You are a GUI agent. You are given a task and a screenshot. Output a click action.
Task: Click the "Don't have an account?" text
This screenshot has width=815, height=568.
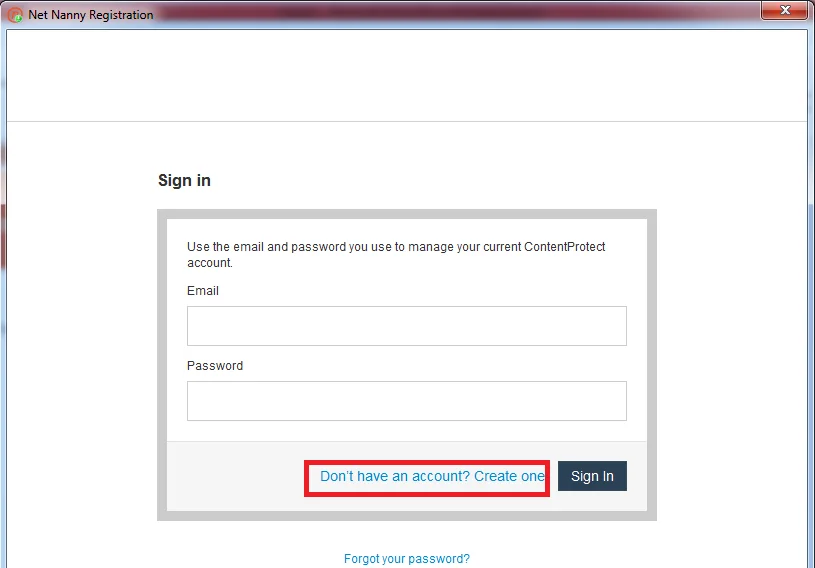click(394, 476)
